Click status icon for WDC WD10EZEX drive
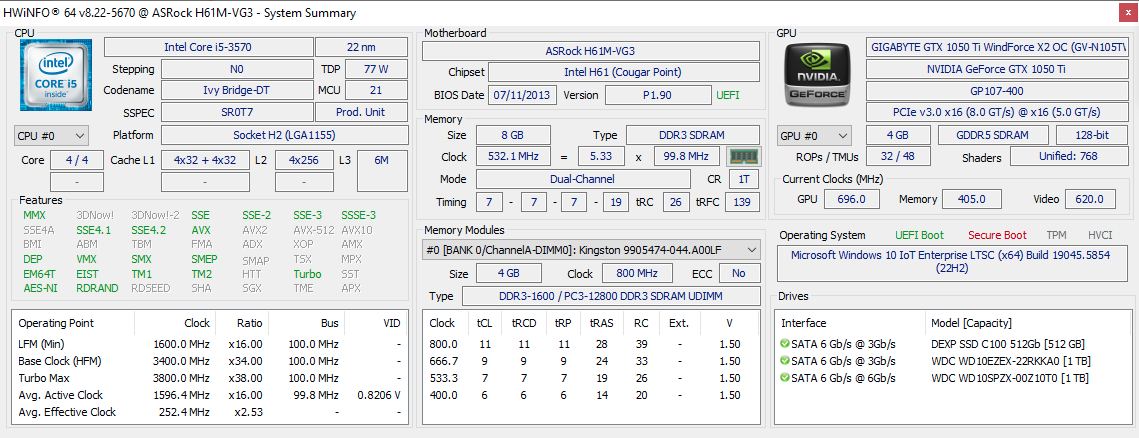 coord(785,360)
